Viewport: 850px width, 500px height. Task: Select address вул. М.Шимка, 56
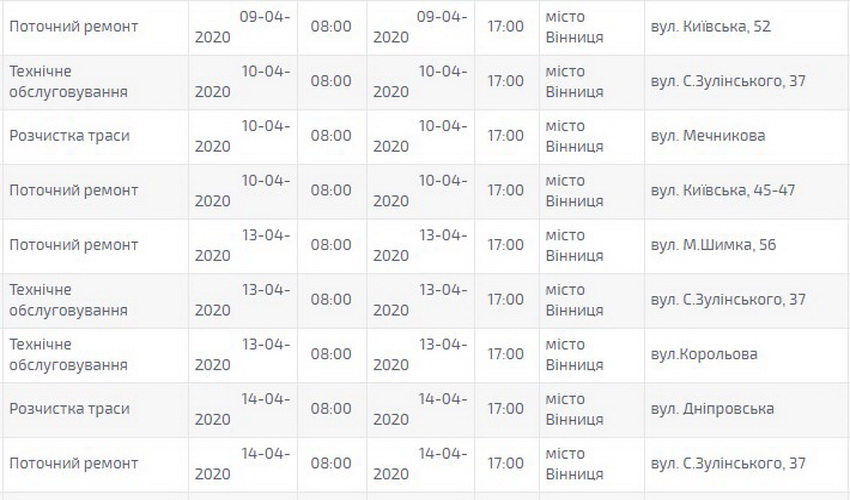click(713, 245)
